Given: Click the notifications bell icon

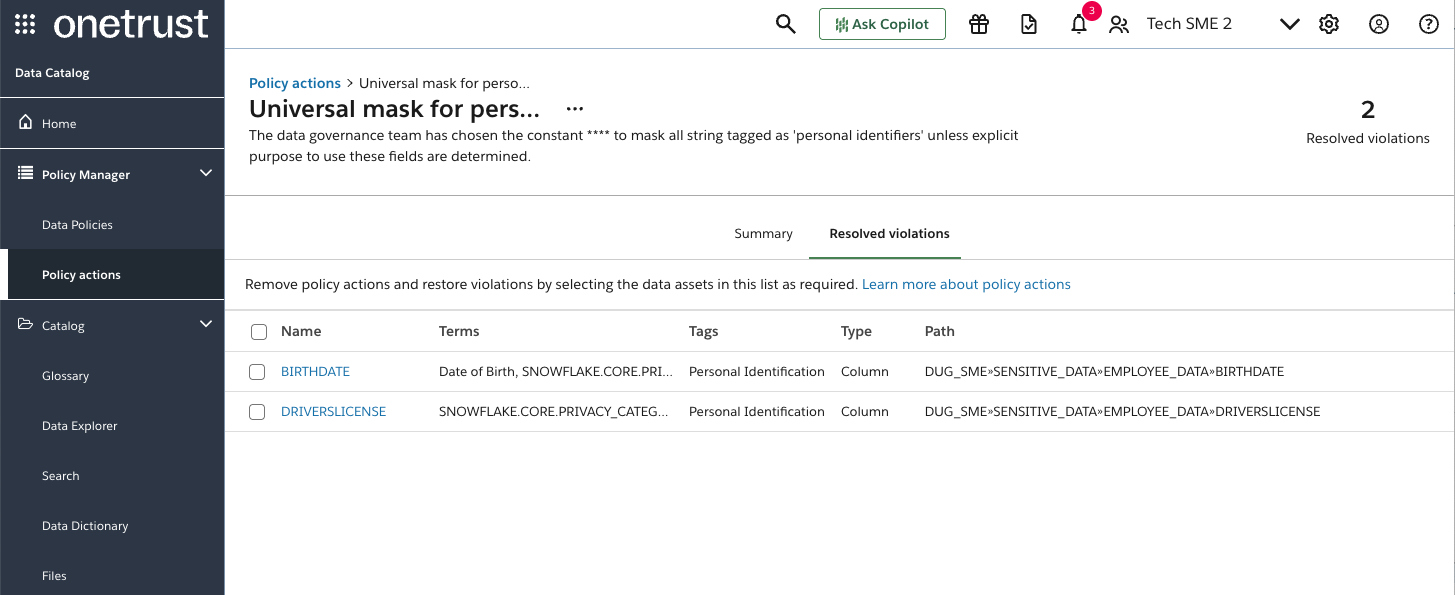Looking at the screenshot, I should [x=1079, y=24].
